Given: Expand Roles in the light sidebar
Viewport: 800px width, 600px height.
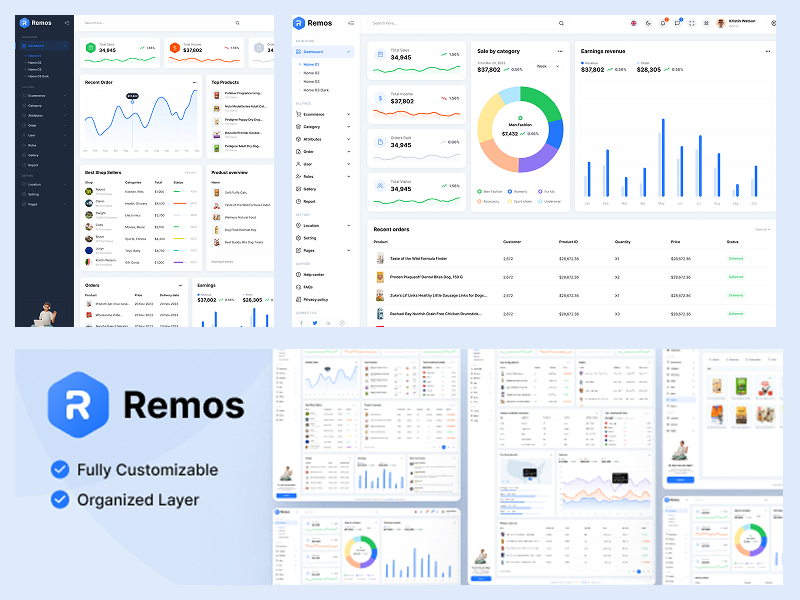Looking at the screenshot, I should (323, 177).
